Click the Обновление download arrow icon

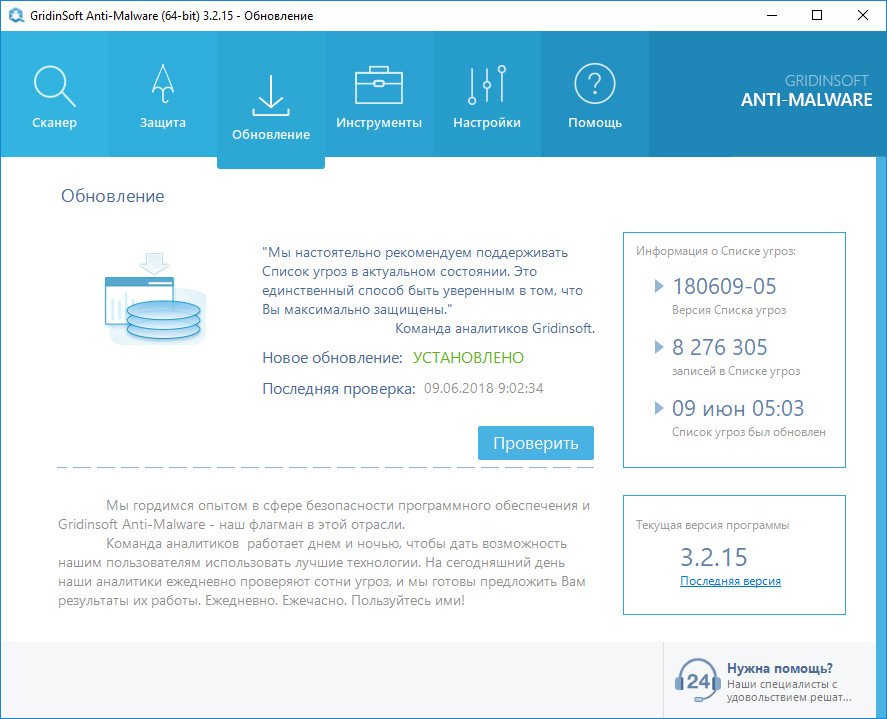coord(271,95)
